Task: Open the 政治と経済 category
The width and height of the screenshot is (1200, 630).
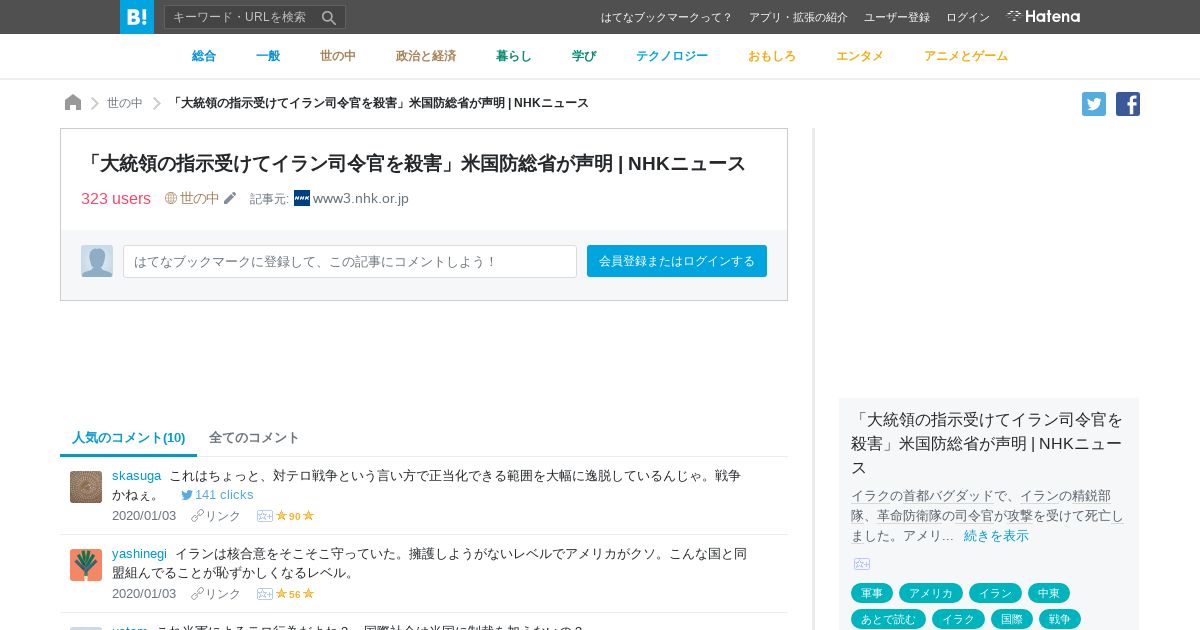Action: coord(426,56)
